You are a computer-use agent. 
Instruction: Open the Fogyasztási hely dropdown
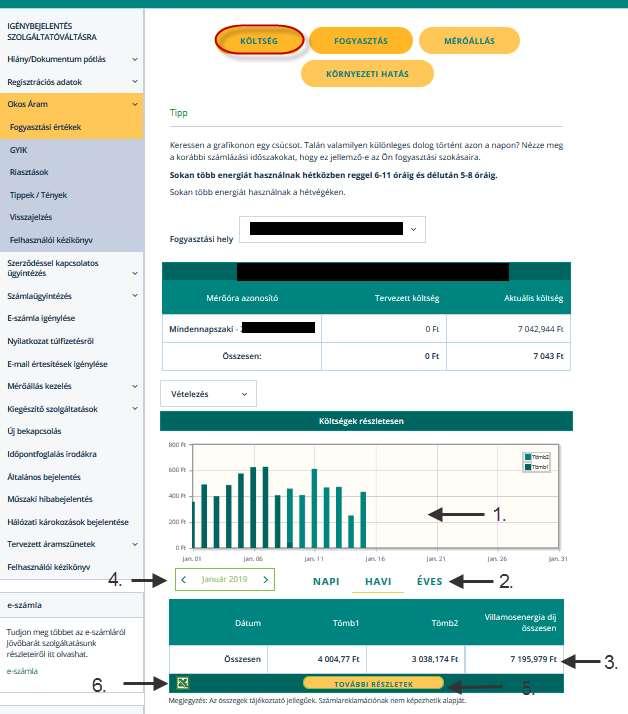(332, 229)
